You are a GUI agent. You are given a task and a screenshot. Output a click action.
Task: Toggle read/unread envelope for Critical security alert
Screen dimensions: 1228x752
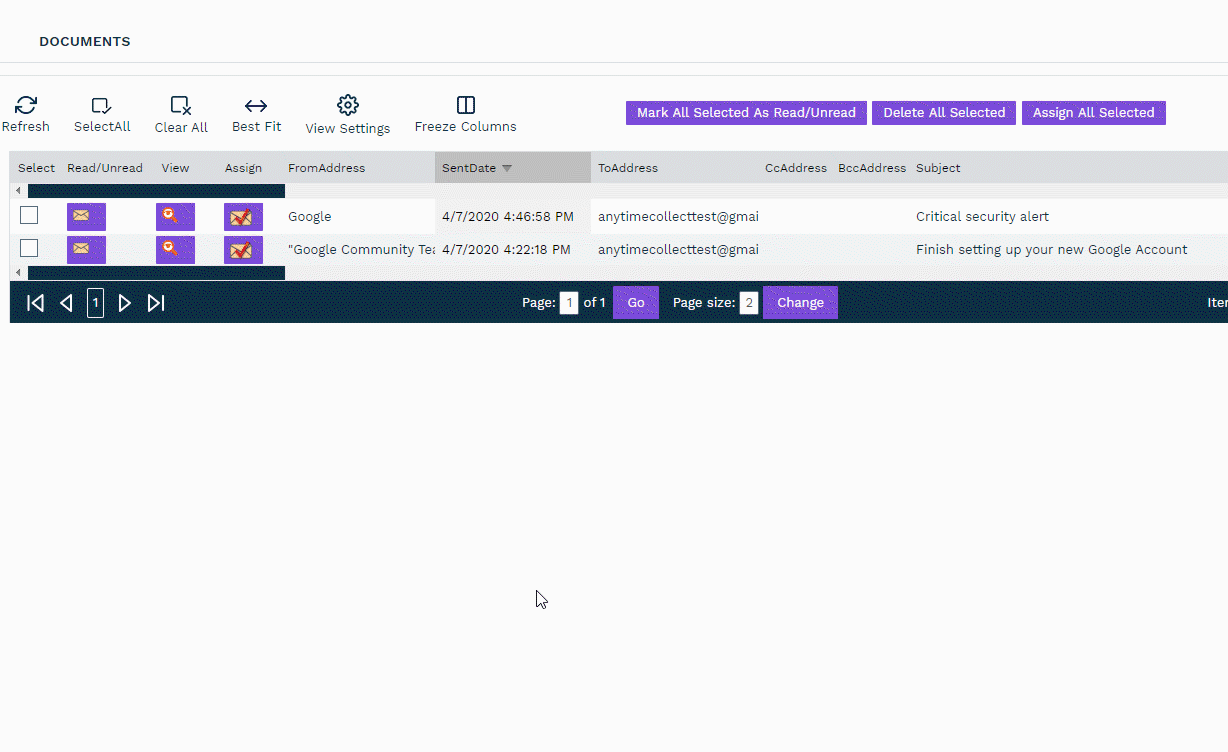[x=86, y=217]
